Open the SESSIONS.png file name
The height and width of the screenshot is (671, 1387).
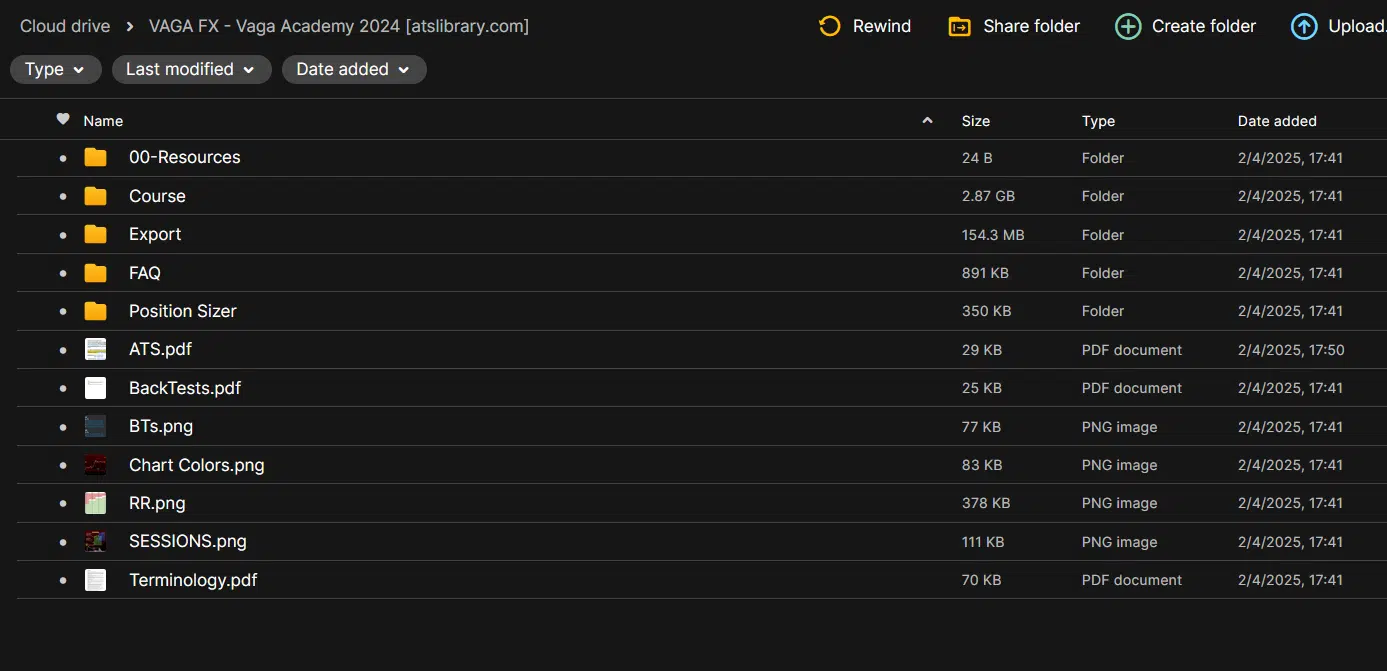(187, 541)
